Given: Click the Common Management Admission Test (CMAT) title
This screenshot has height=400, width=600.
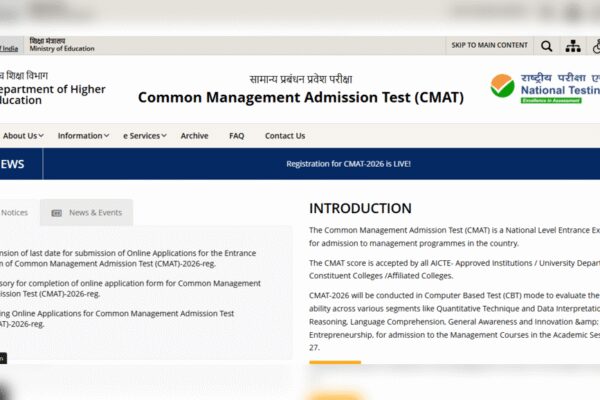Looking at the screenshot, I should [x=301, y=97].
